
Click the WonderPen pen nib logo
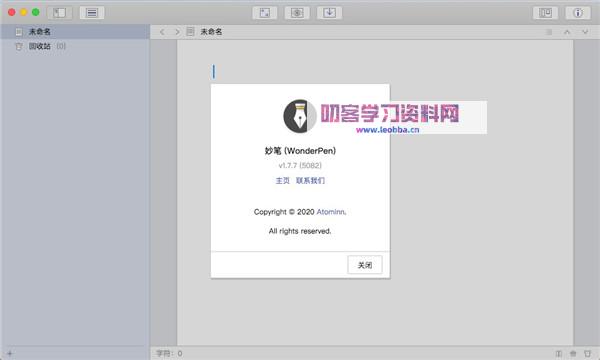(x=300, y=116)
